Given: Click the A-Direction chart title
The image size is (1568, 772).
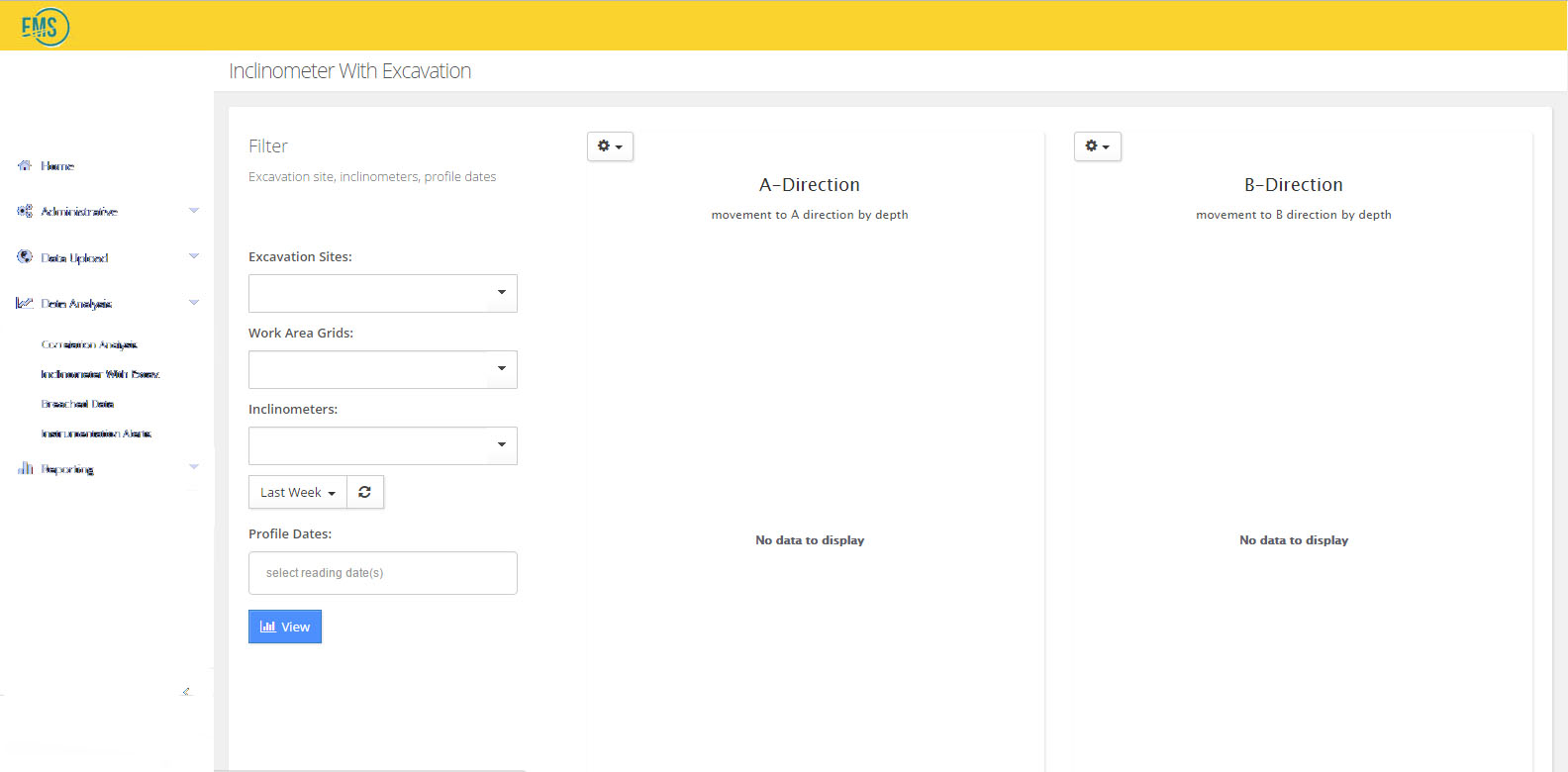Looking at the screenshot, I should click(x=810, y=185).
